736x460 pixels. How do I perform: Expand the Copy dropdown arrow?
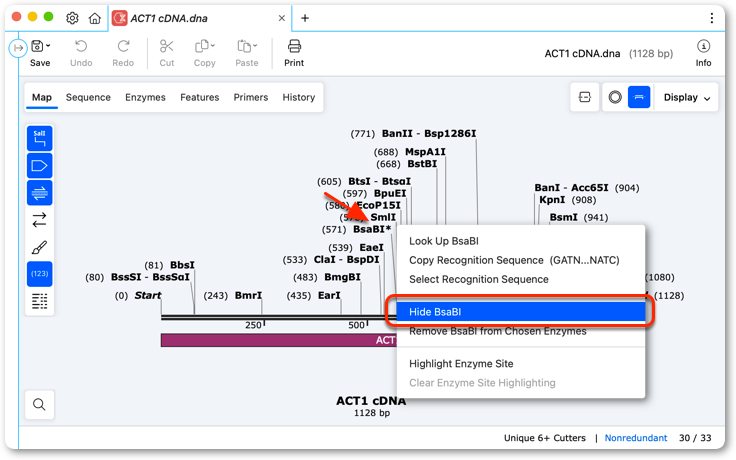(x=213, y=46)
